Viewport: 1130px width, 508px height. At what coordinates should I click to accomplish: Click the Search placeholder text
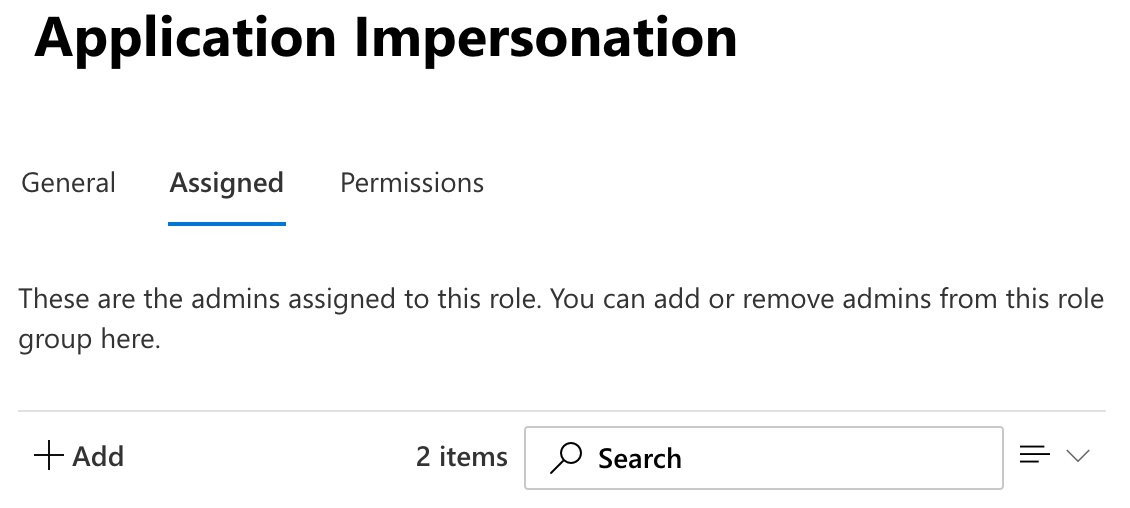point(639,458)
